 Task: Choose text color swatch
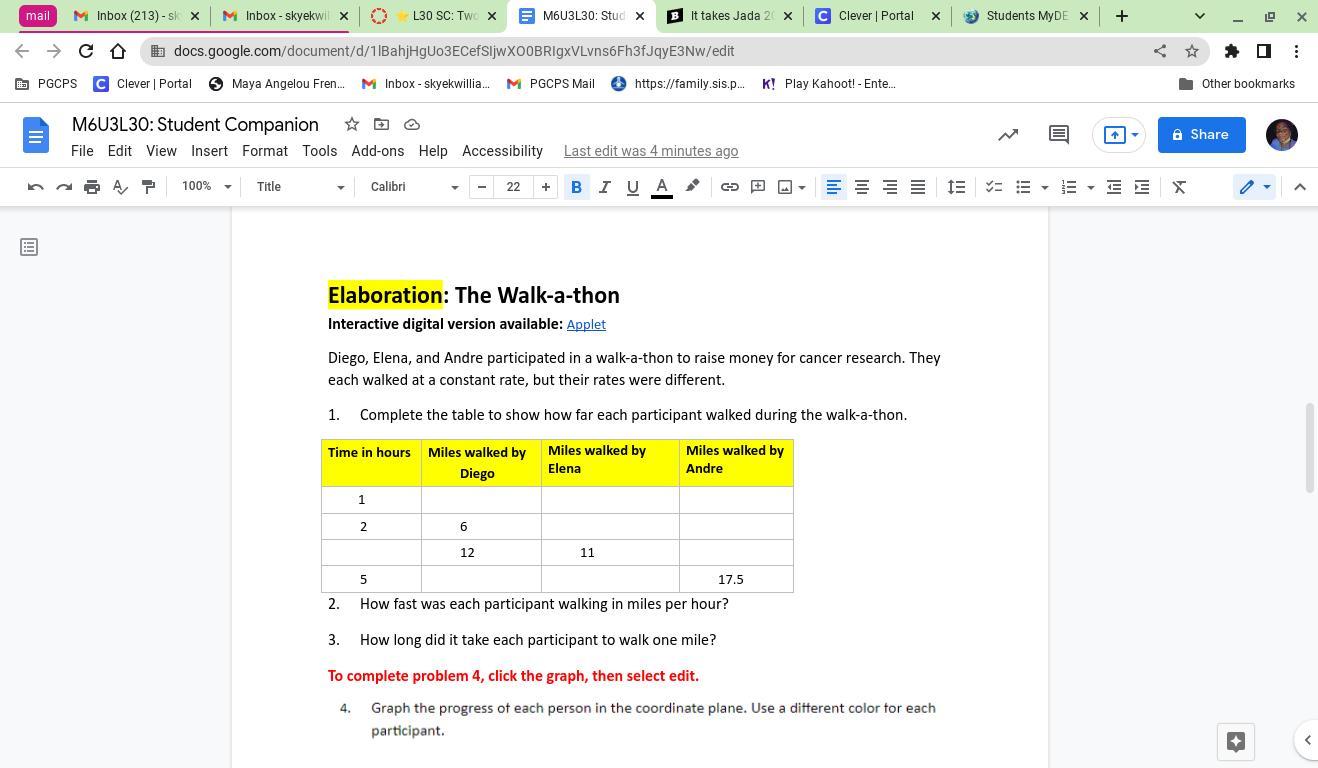tap(661, 187)
